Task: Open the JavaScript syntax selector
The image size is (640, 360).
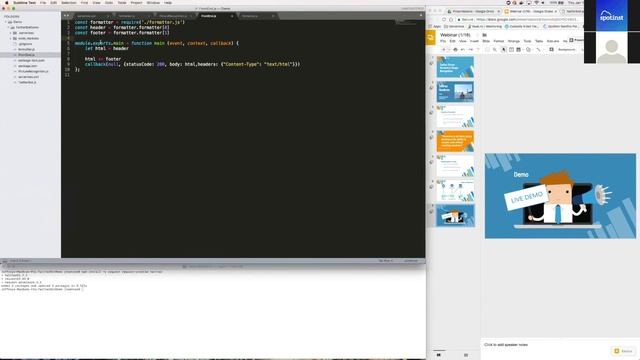Action: [x=411, y=261]
